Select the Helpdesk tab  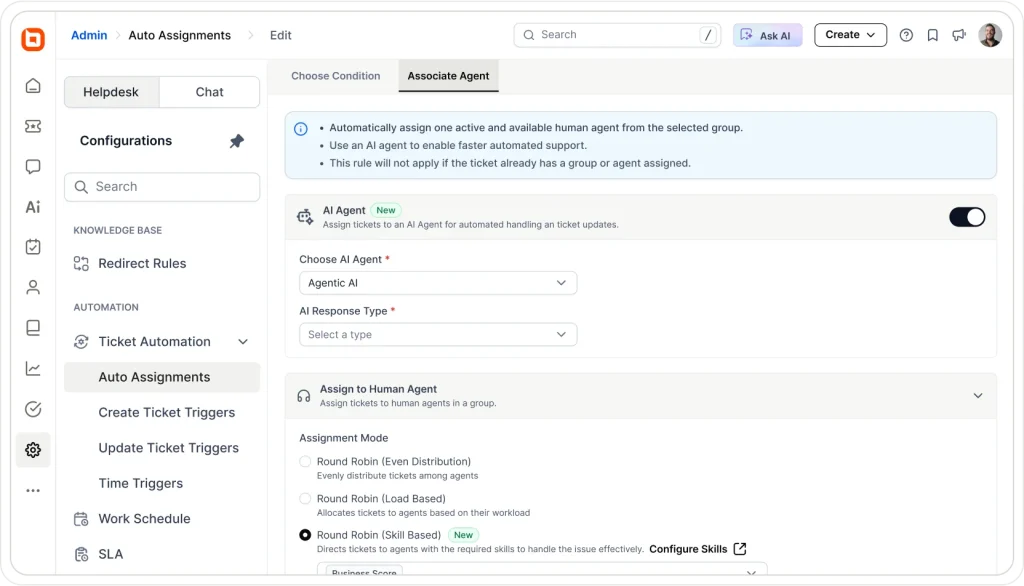(111, 92)
